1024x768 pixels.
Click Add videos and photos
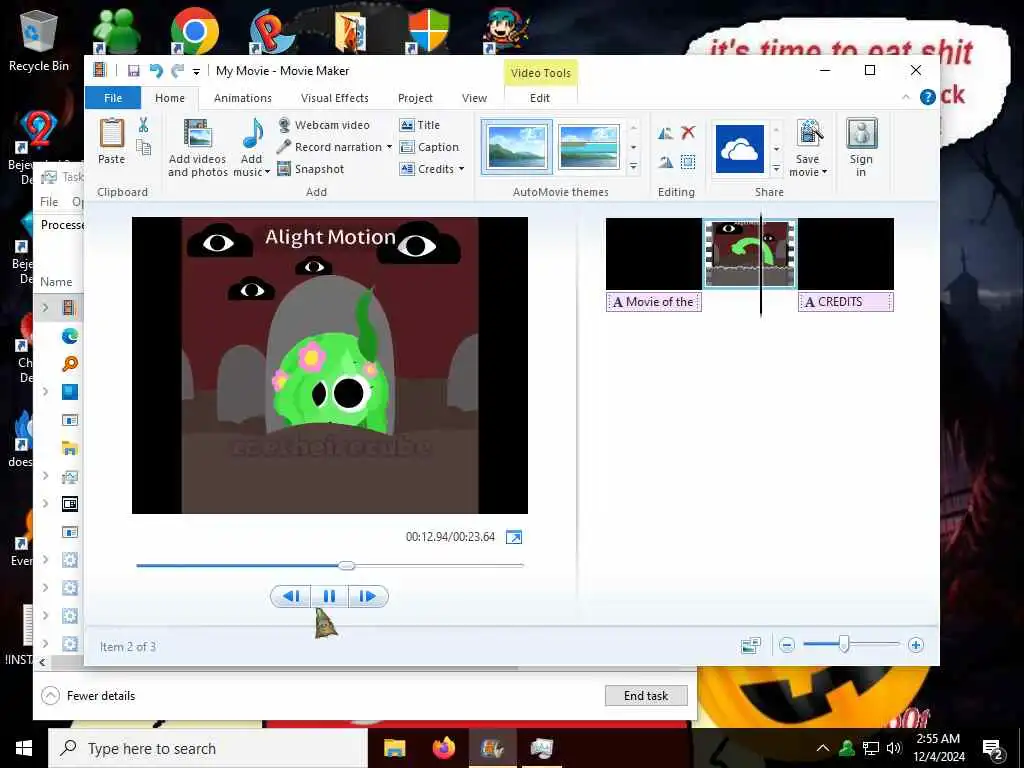197,148
